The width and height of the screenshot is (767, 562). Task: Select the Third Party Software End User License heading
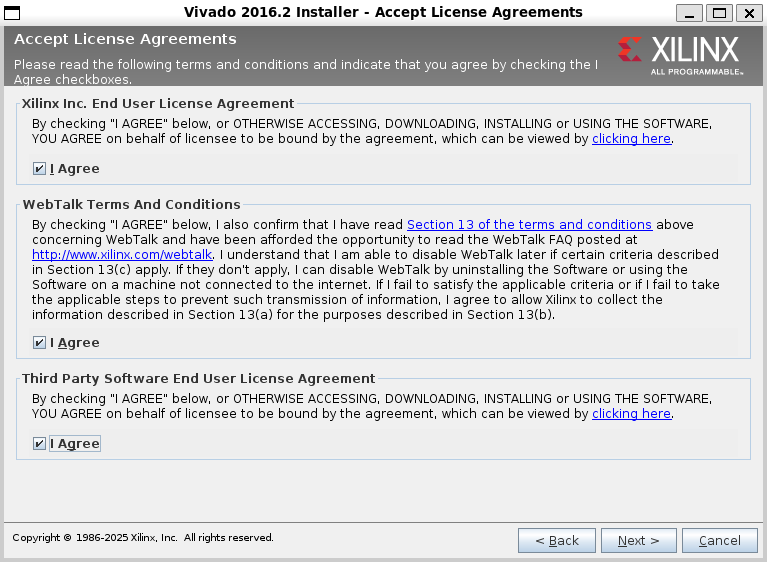pos(198,379)
